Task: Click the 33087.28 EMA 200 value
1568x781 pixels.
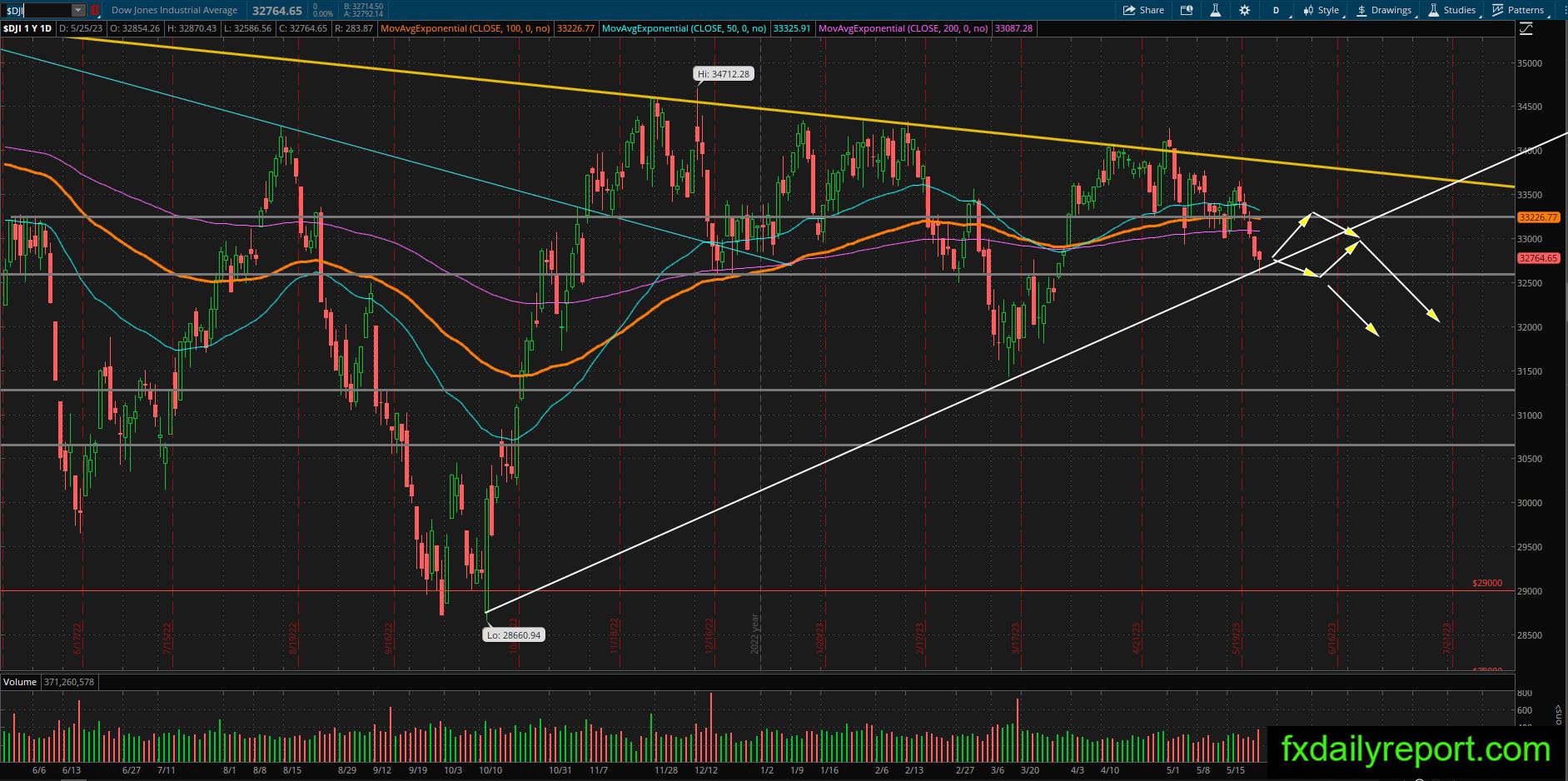Action: click(1014, 28)
